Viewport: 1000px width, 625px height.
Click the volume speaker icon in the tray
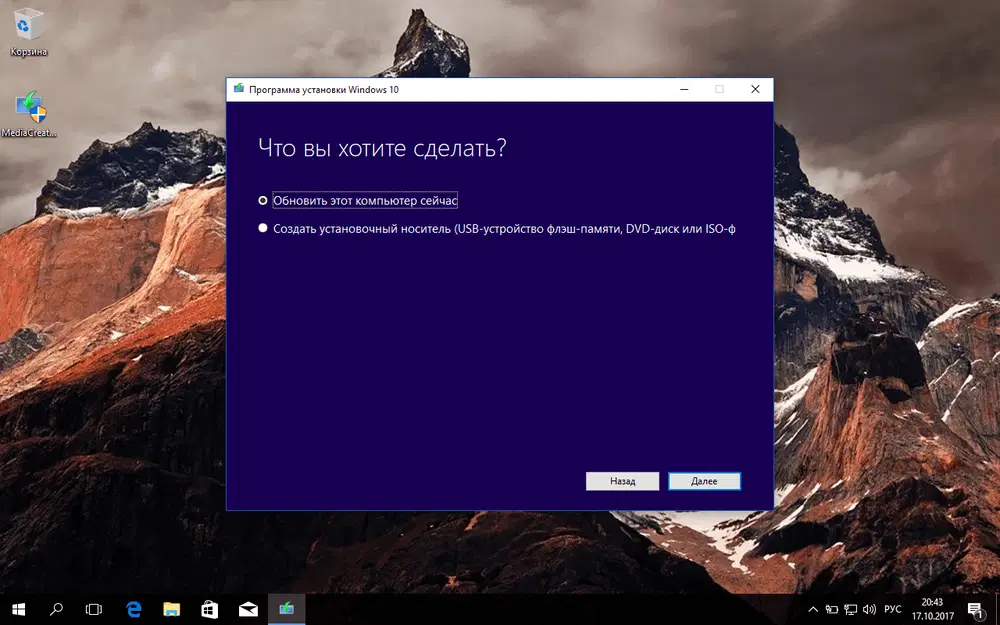pyautogui.click(x=868, y=608)
